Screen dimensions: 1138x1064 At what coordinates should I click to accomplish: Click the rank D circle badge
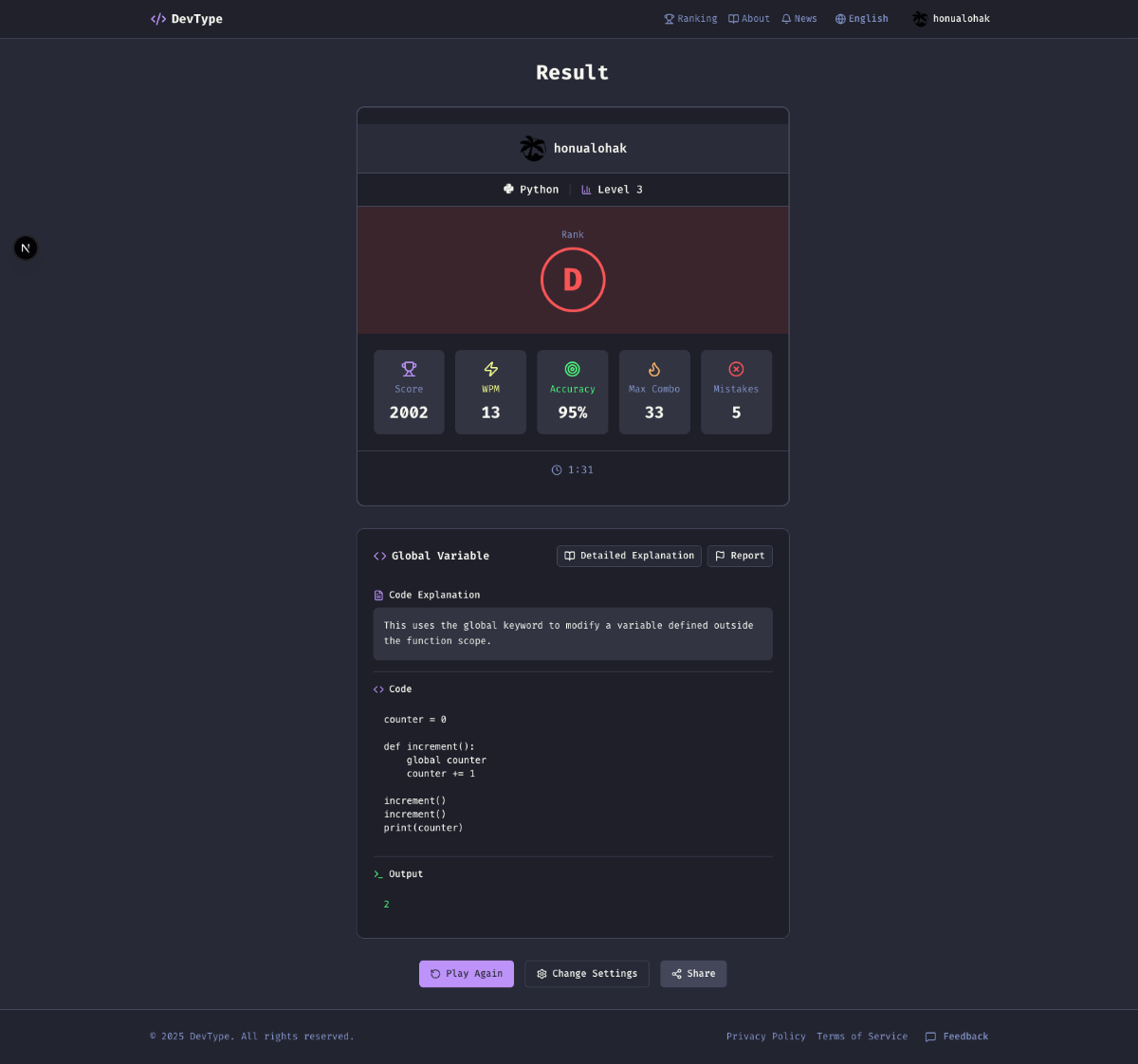[573, 280]
